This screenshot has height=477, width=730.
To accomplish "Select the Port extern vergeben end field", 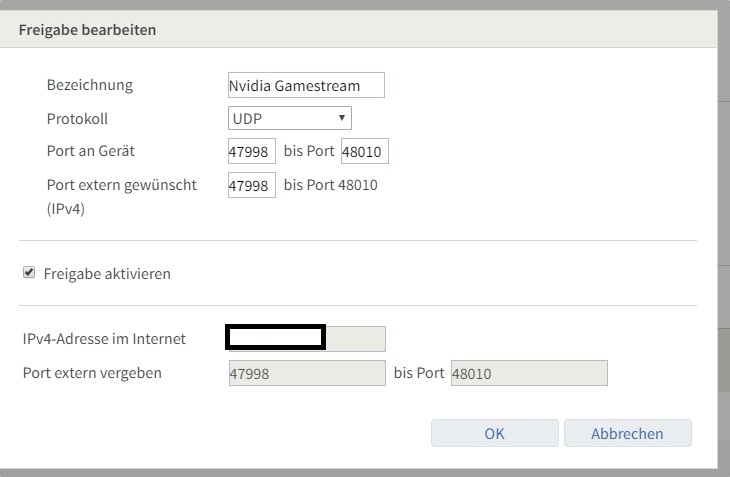I will click(528, 373).
